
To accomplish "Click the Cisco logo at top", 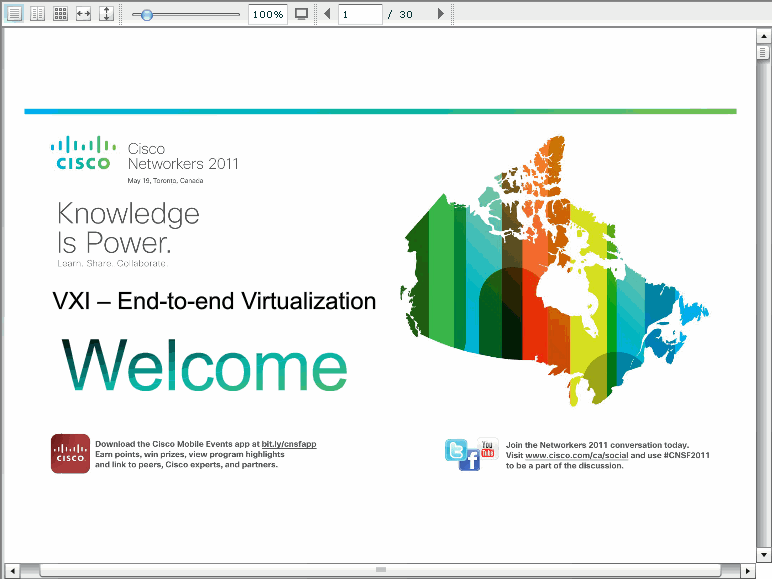I will (83, 153).
